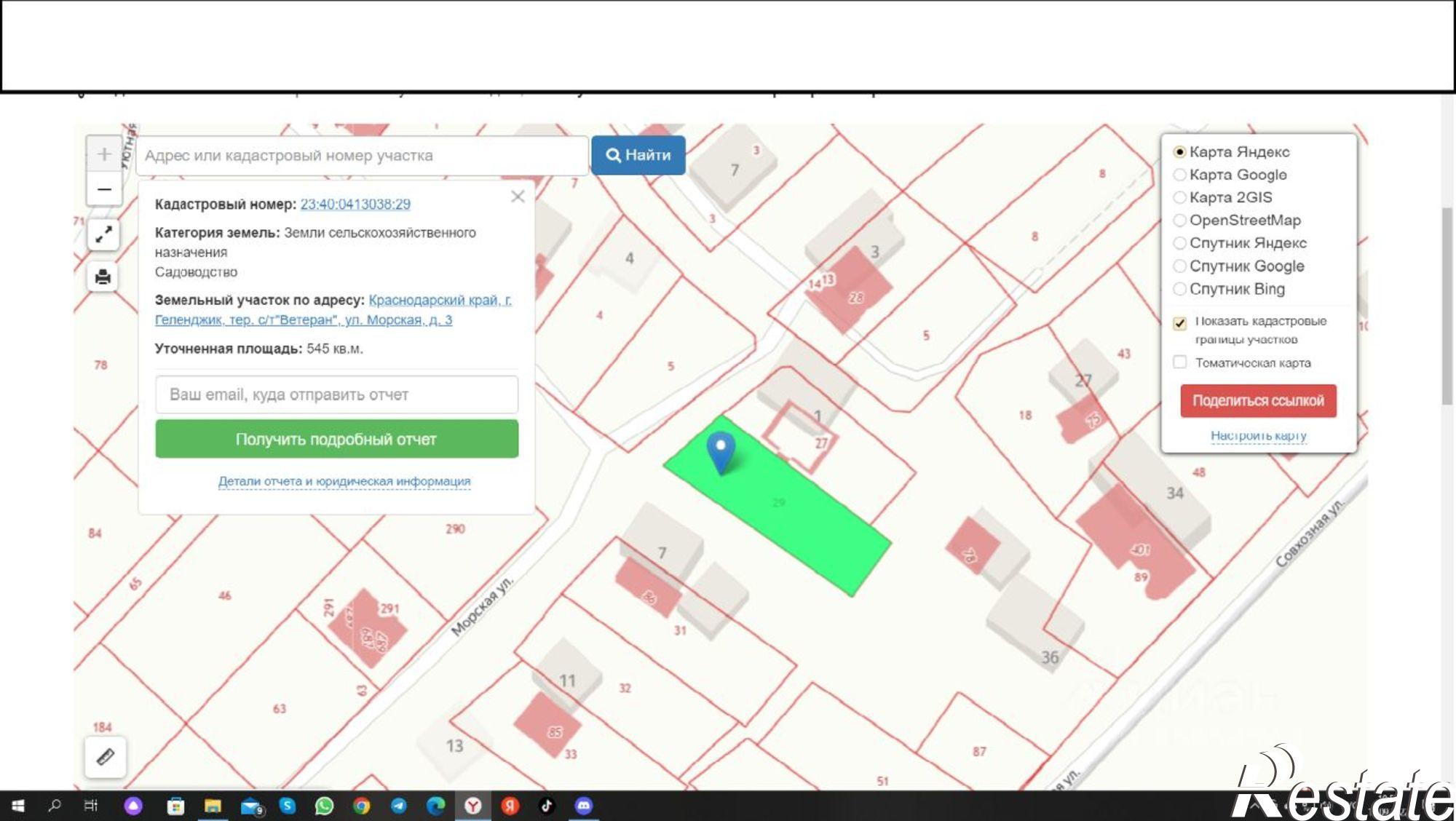Open red Яндекс icon in taskbar
Screen dimensions: 1456x821
pyautogui.click(x=510, y=806)
